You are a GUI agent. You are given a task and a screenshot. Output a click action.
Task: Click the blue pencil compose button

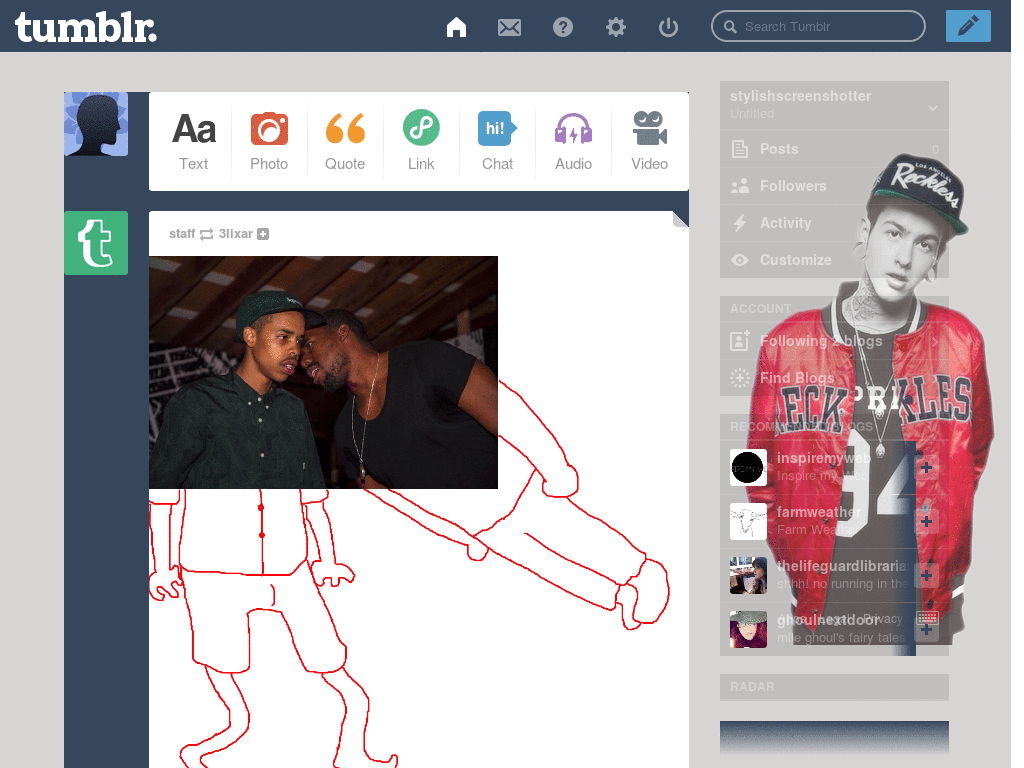968,26
